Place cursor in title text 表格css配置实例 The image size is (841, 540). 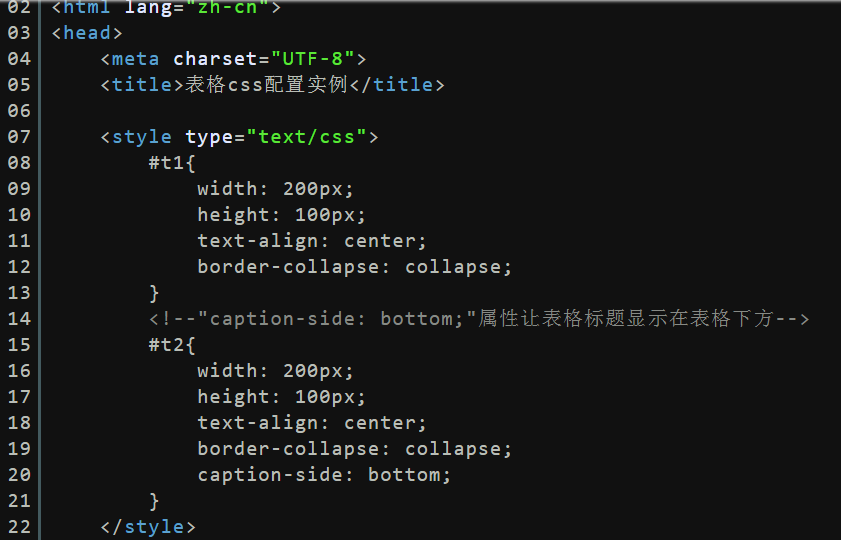(x=267, y=85)
